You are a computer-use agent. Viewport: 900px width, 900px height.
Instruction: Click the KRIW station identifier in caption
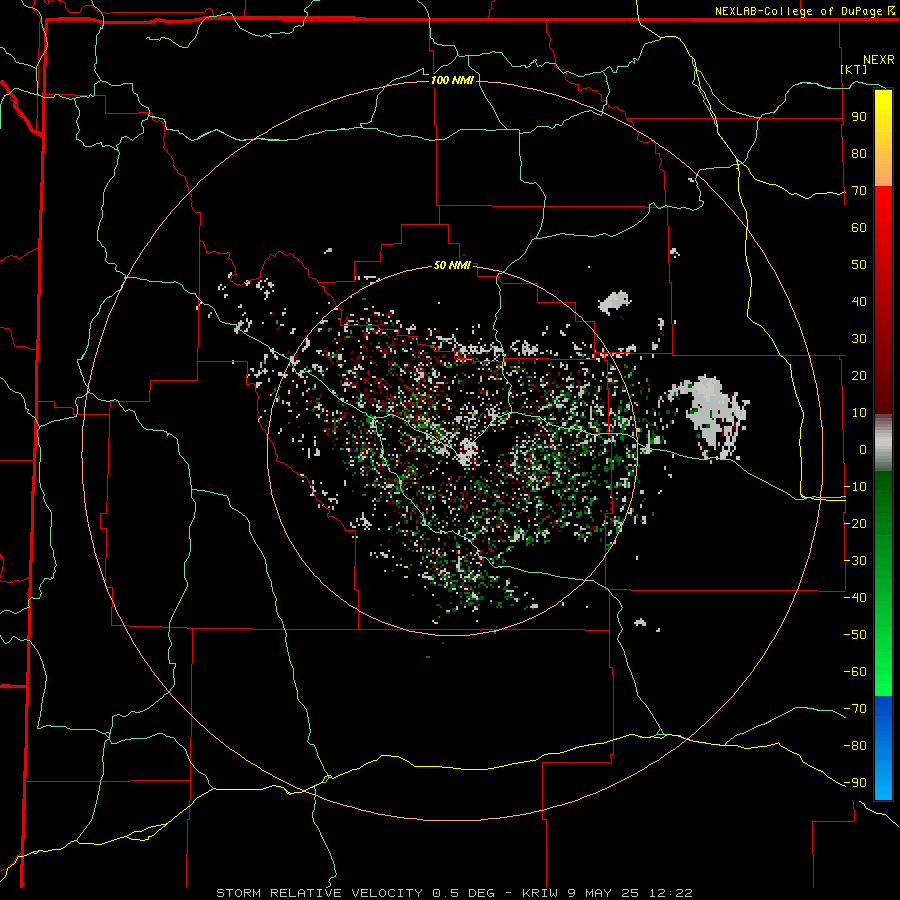pos(540,893)
